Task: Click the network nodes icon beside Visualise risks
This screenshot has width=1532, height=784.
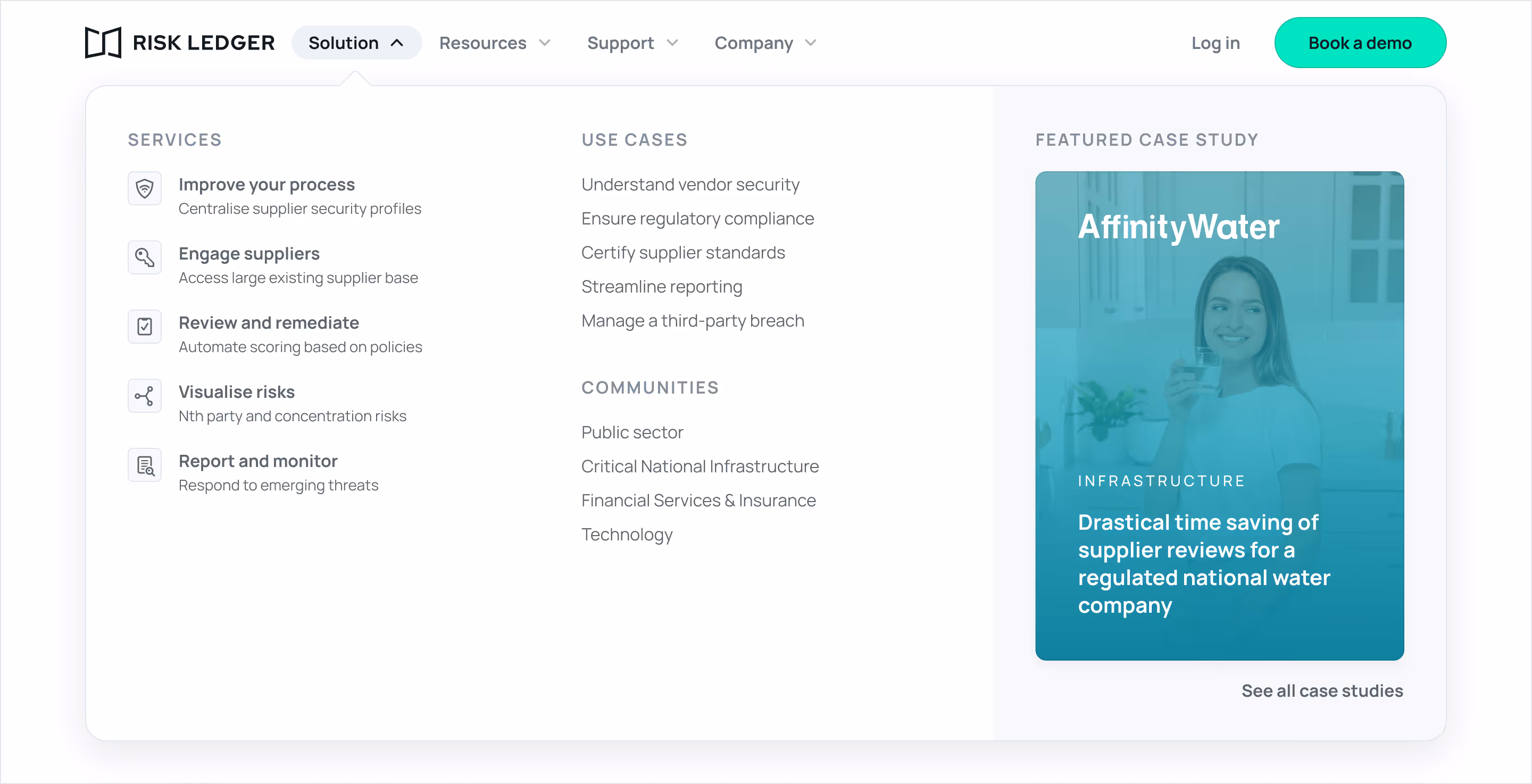Action: (145, 396)
